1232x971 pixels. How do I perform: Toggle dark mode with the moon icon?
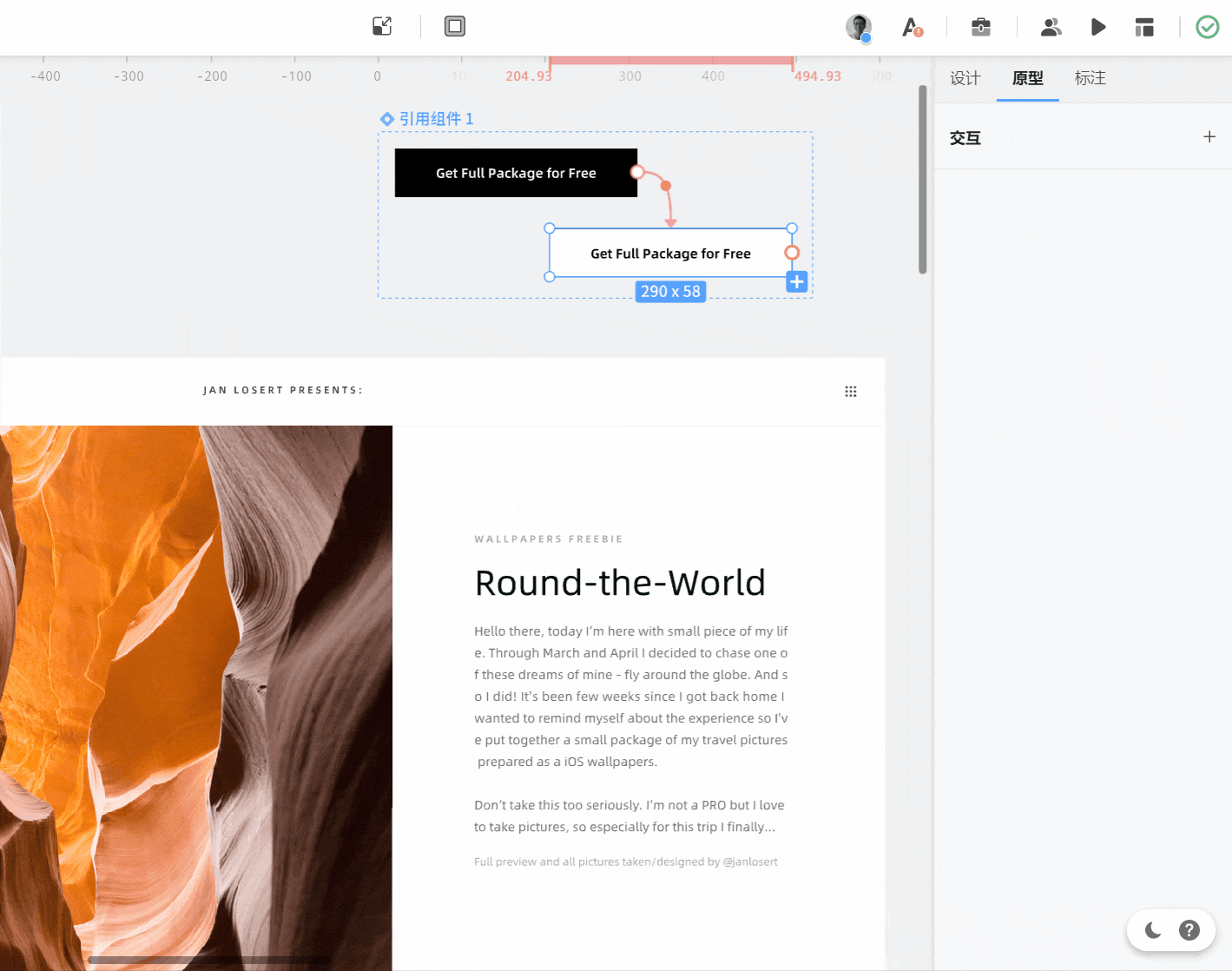tap(1153, 930)
